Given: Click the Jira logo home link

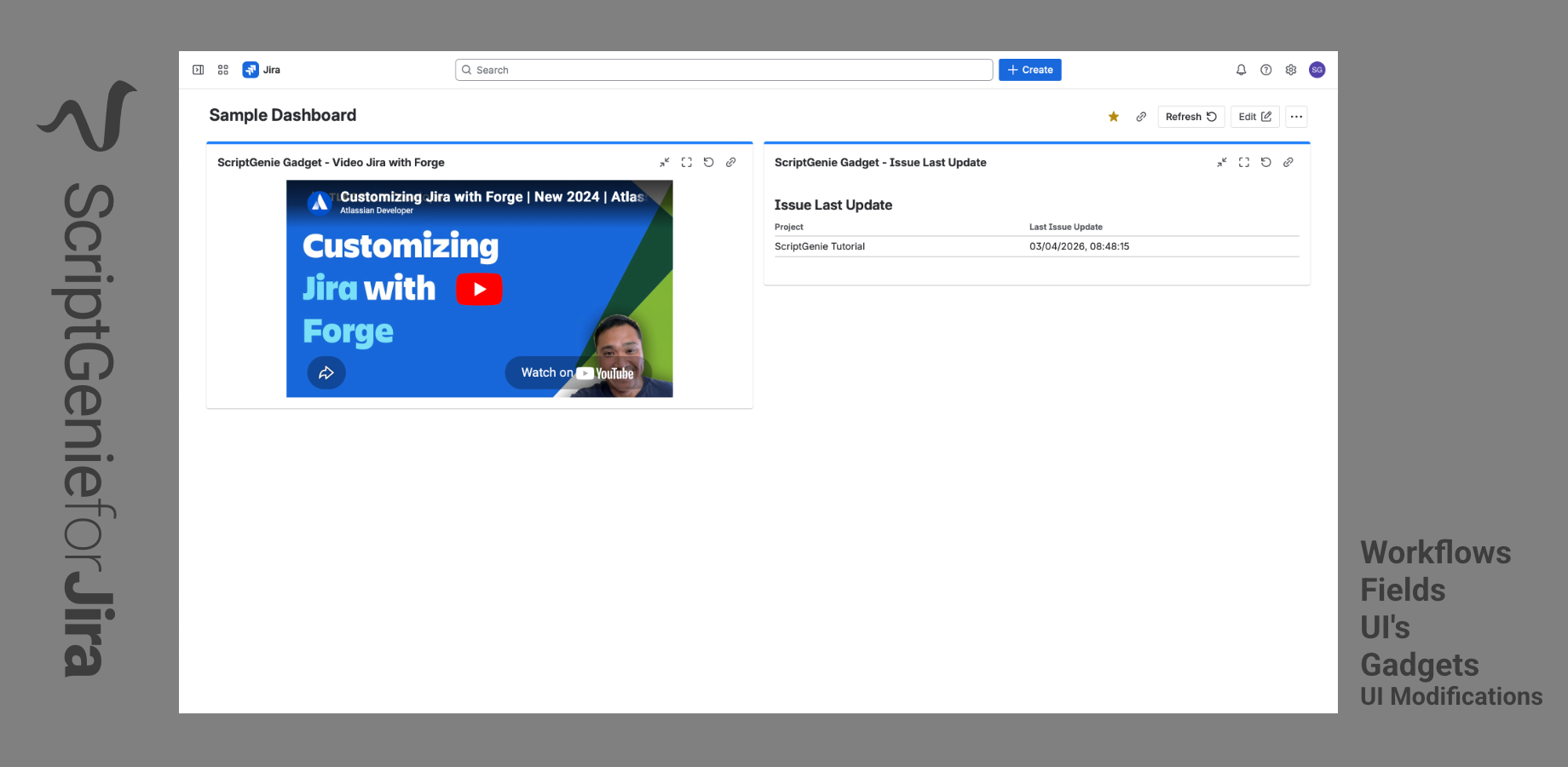Looking at the screenshot, I should pos(262,70).
